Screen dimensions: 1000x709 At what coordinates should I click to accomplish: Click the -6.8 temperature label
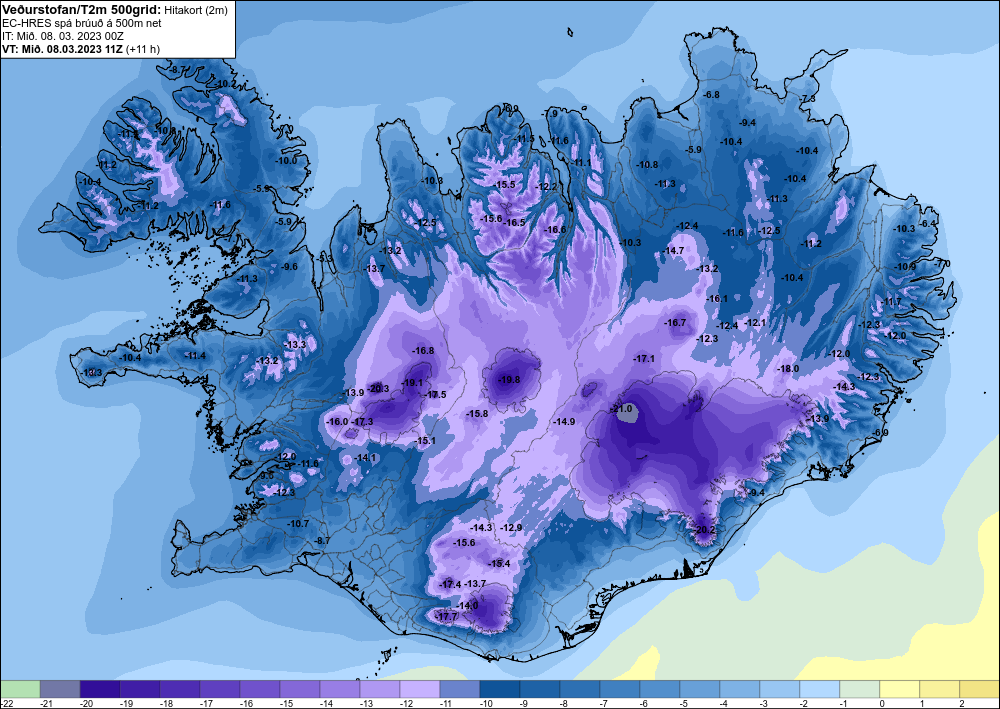[x=710, y=94]
